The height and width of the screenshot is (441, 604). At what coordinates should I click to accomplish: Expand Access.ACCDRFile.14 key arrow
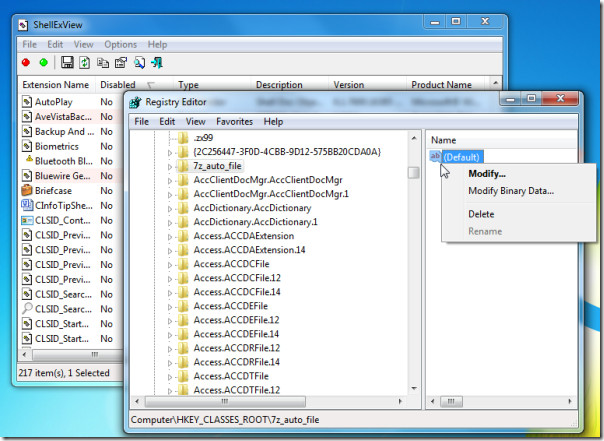170,363
